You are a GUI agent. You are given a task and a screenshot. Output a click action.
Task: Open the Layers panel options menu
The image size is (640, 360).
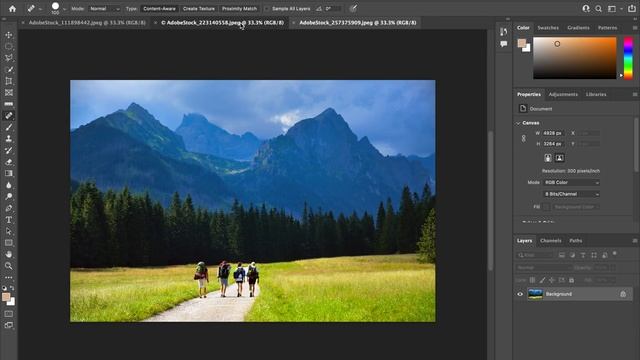[x=635, y=241]
